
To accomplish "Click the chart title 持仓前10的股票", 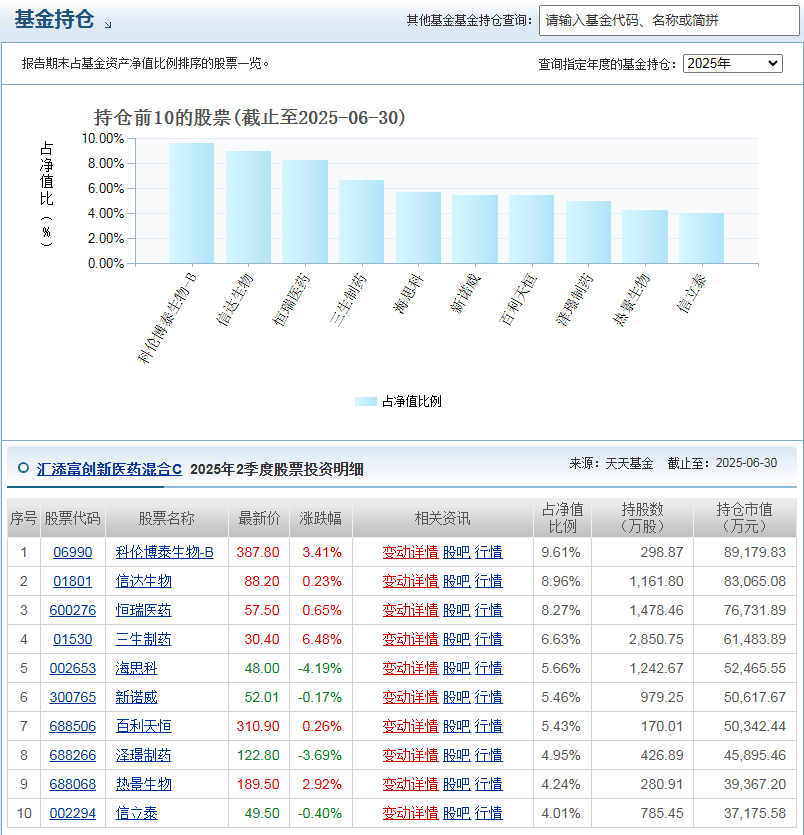I will [250, 118].
